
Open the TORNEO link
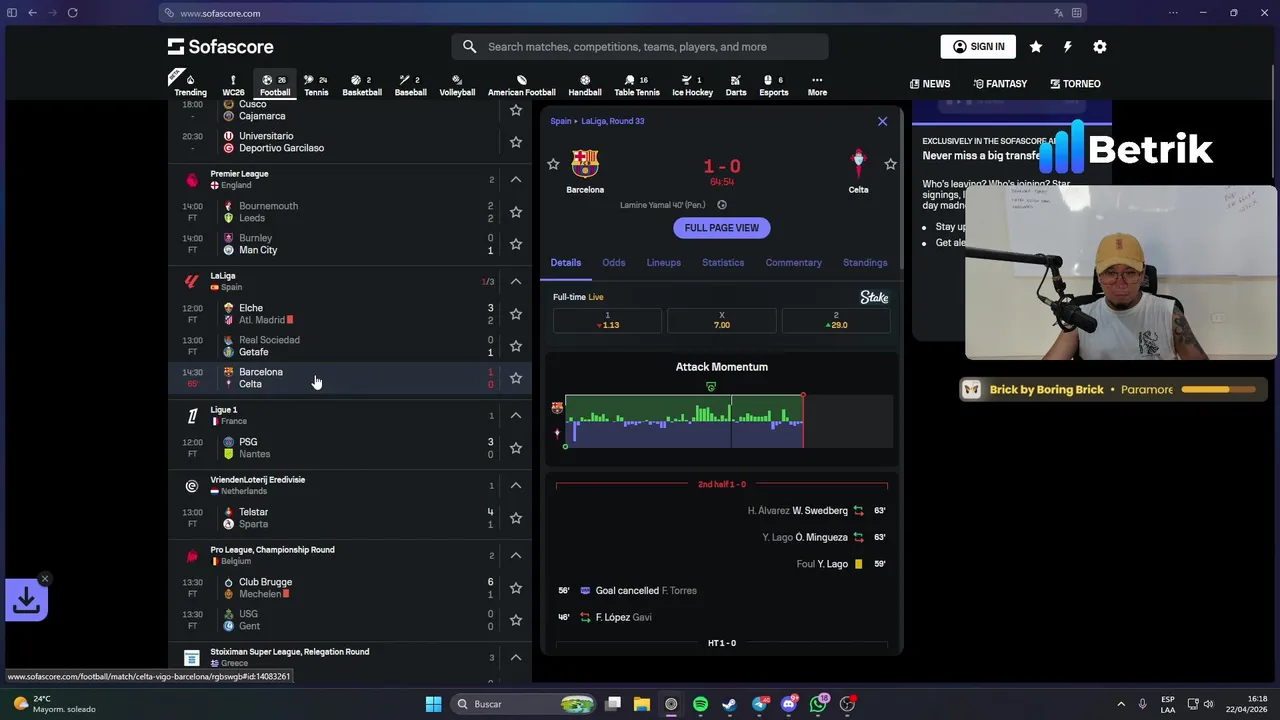click(x=1075, y=84)
